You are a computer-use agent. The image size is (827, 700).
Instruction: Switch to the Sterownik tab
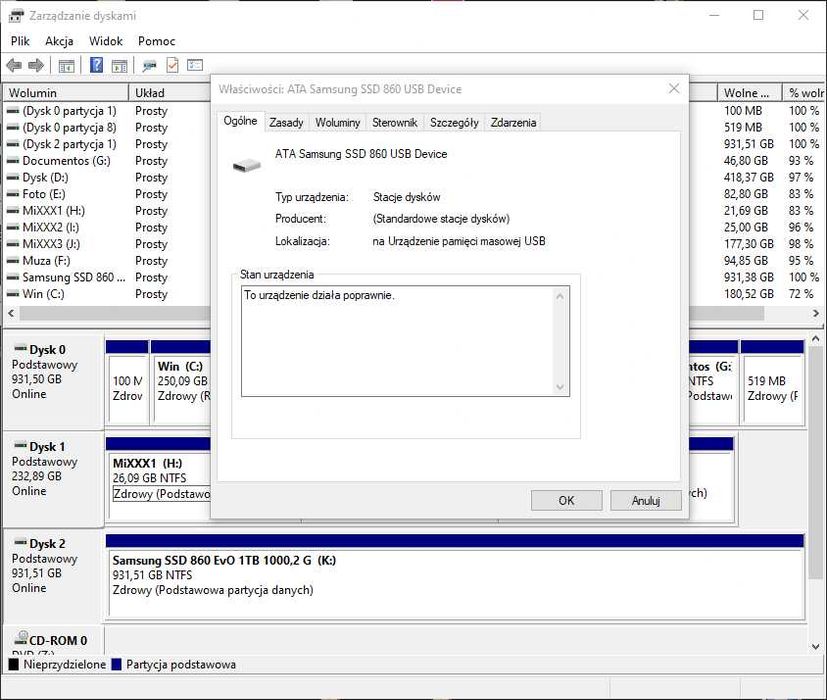395,122
